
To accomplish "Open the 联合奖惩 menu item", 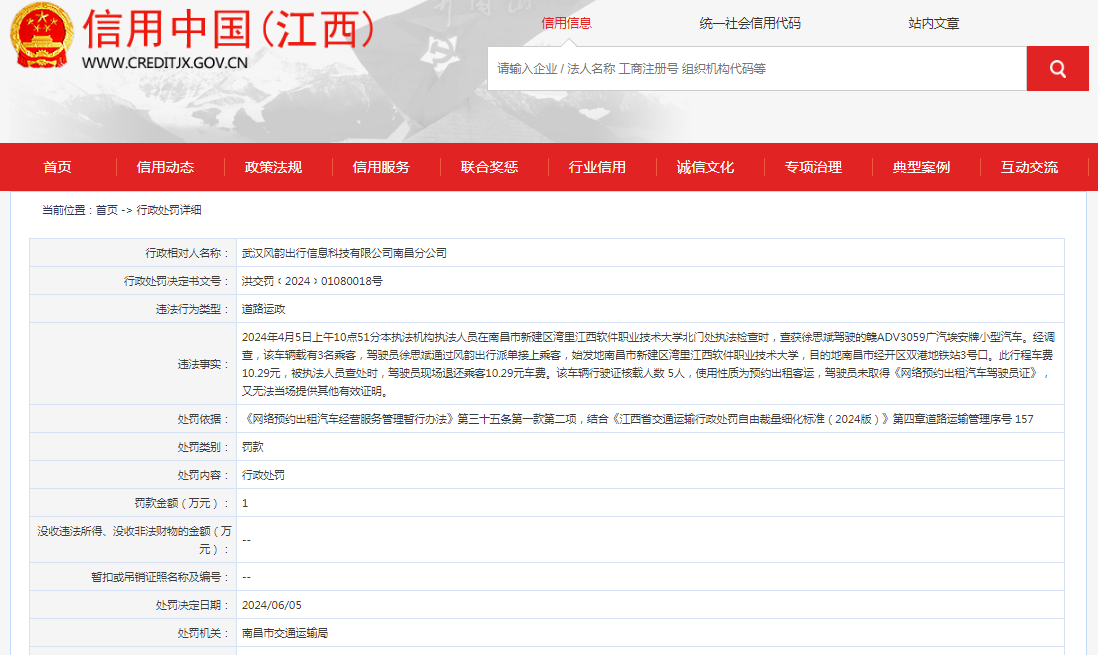I will point(489,167).
